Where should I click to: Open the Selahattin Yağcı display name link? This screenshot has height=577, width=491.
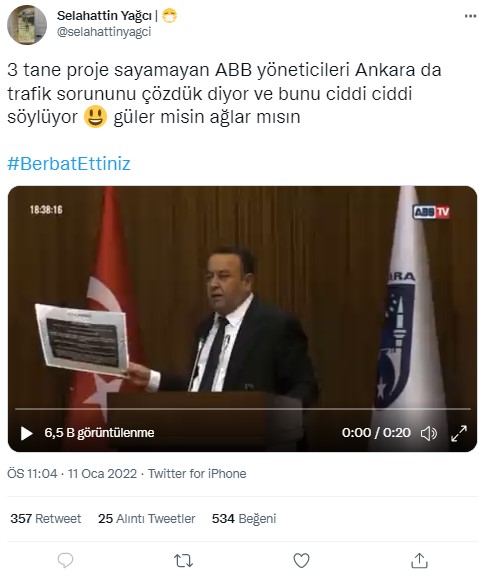104,16
